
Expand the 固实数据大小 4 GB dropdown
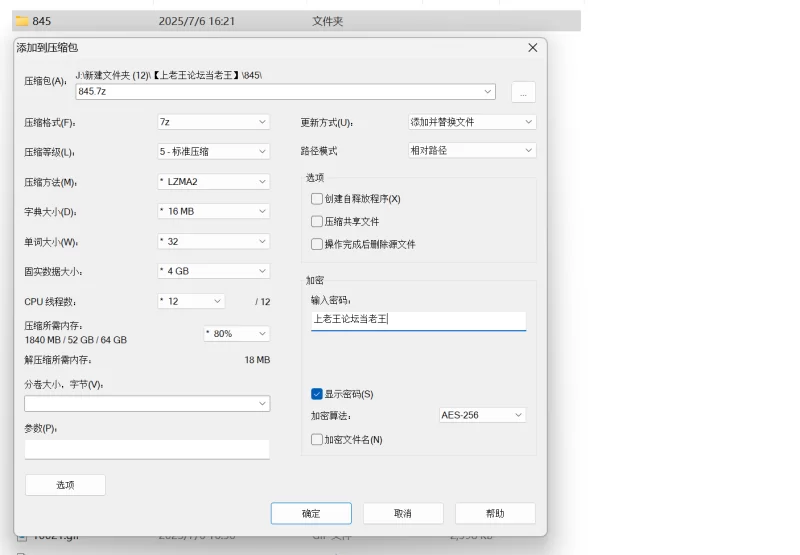coord(212,271)
